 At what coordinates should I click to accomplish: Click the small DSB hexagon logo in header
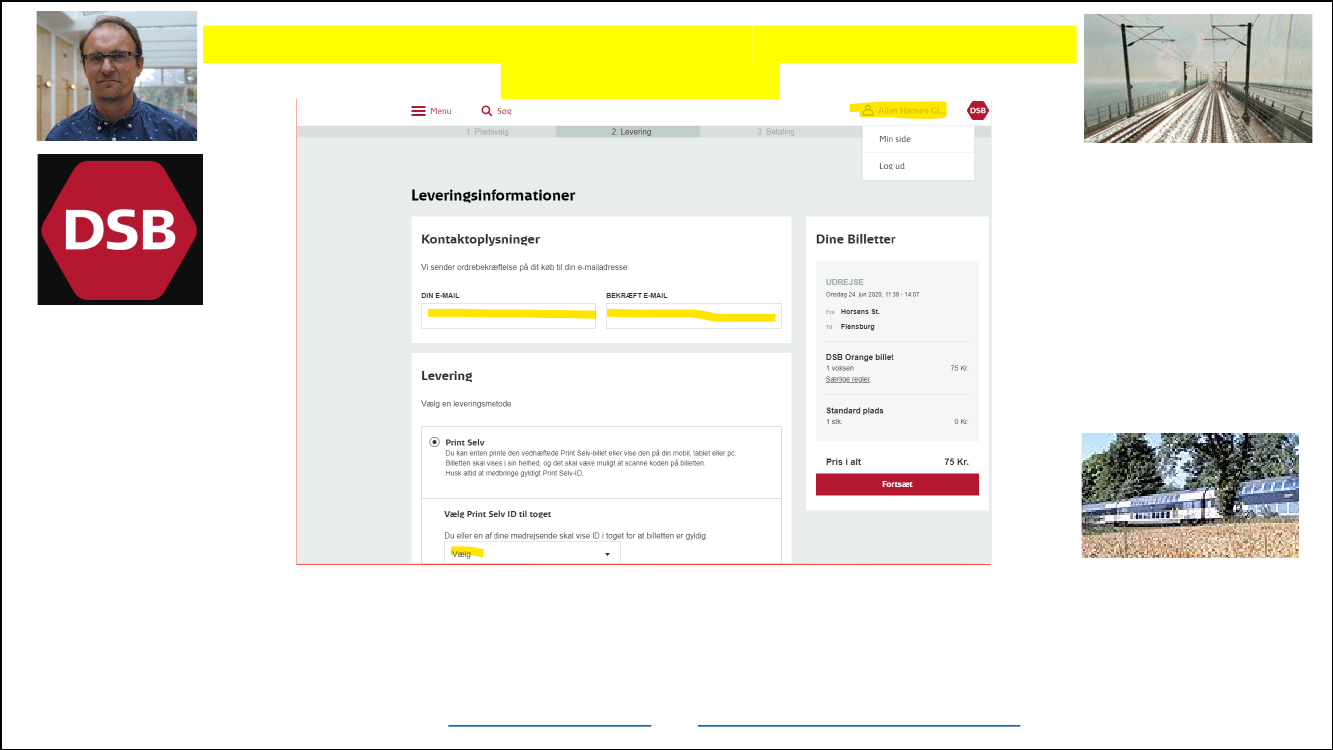977,110
